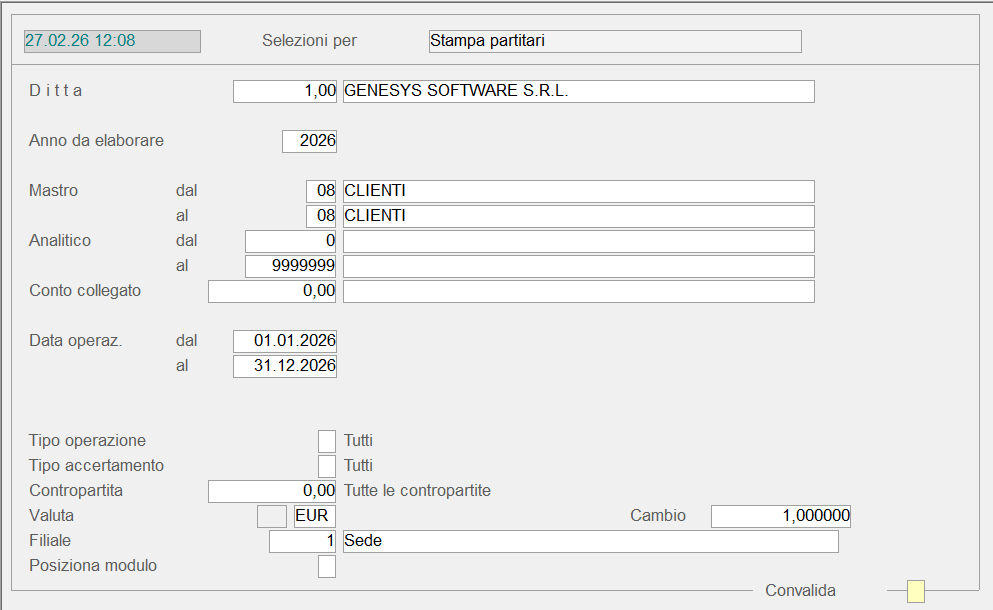Focus the Analitico dal field
Viewport: 993px width, 610px height.
[x=290, y=241]
